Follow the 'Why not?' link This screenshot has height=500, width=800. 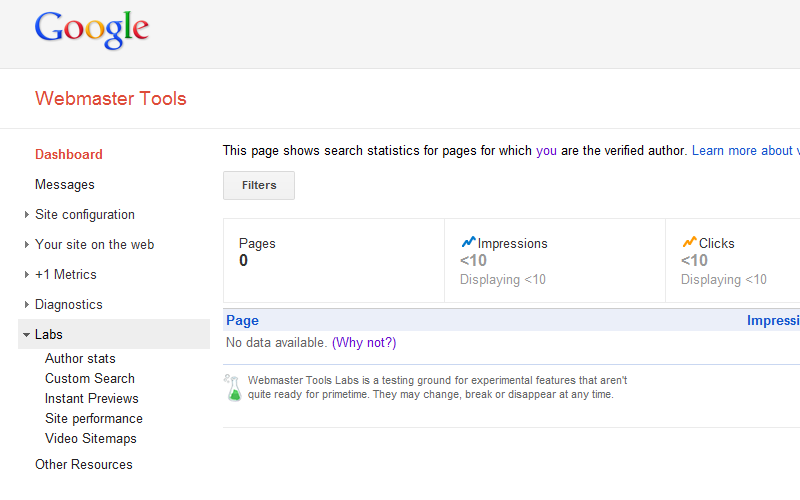tap(364, 343)
